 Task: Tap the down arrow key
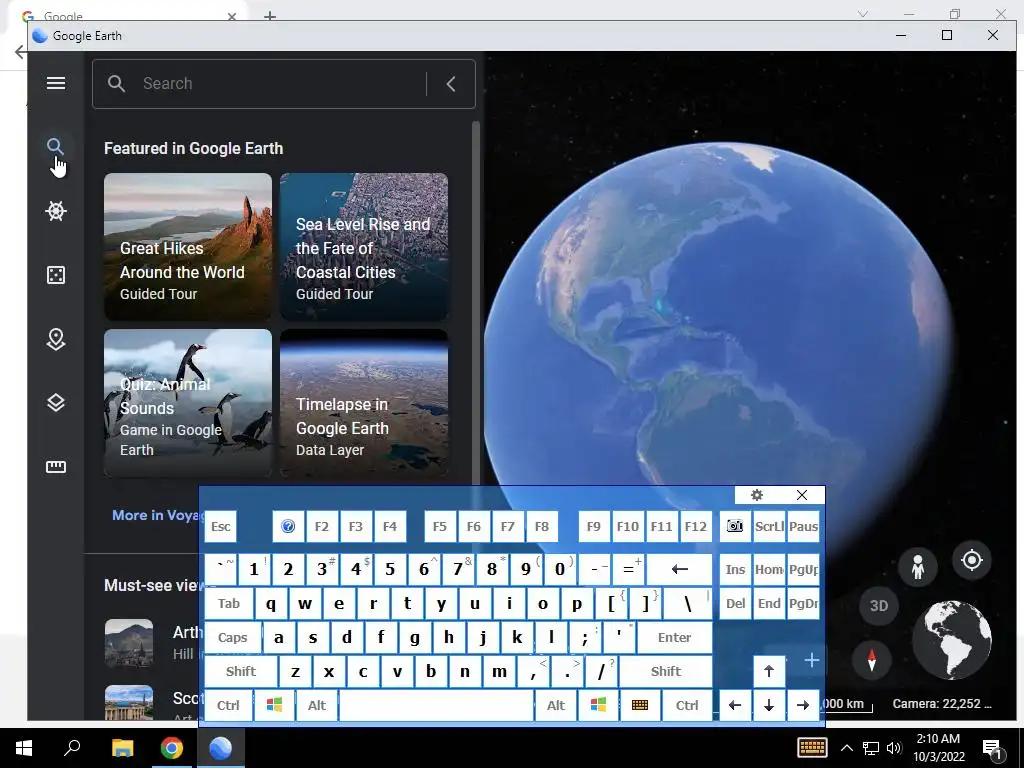pyautogui.click(x=769, y=705)
